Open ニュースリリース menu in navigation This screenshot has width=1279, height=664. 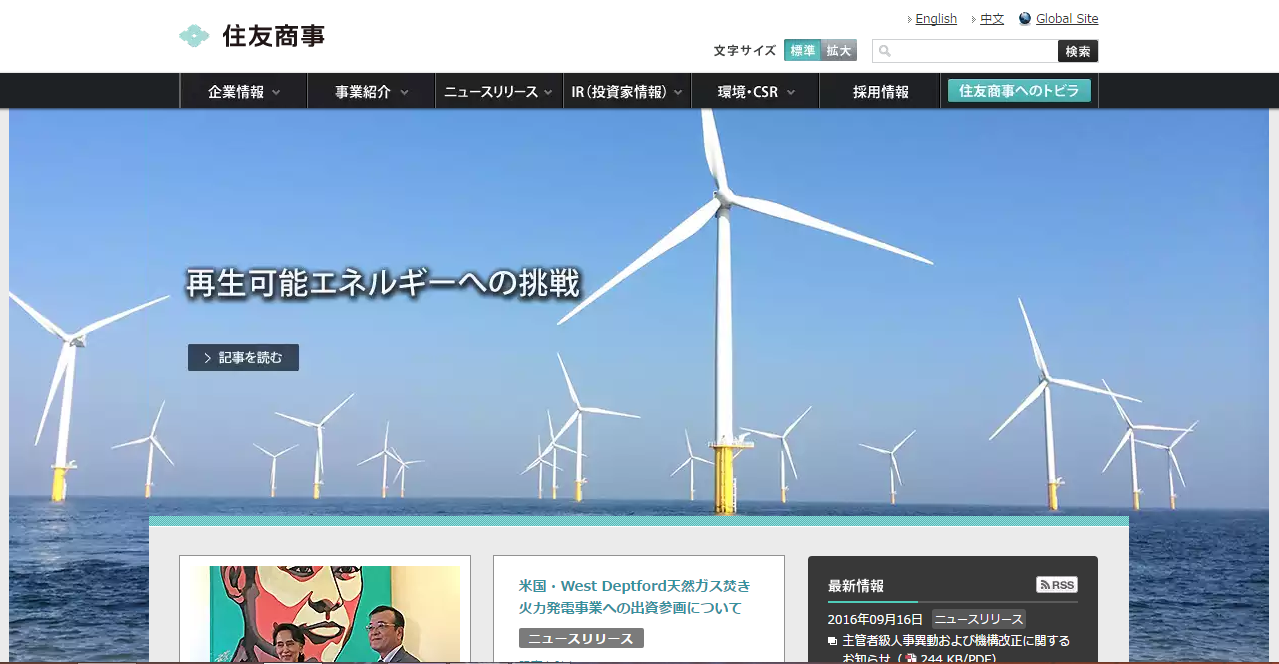tap(499, 91)
